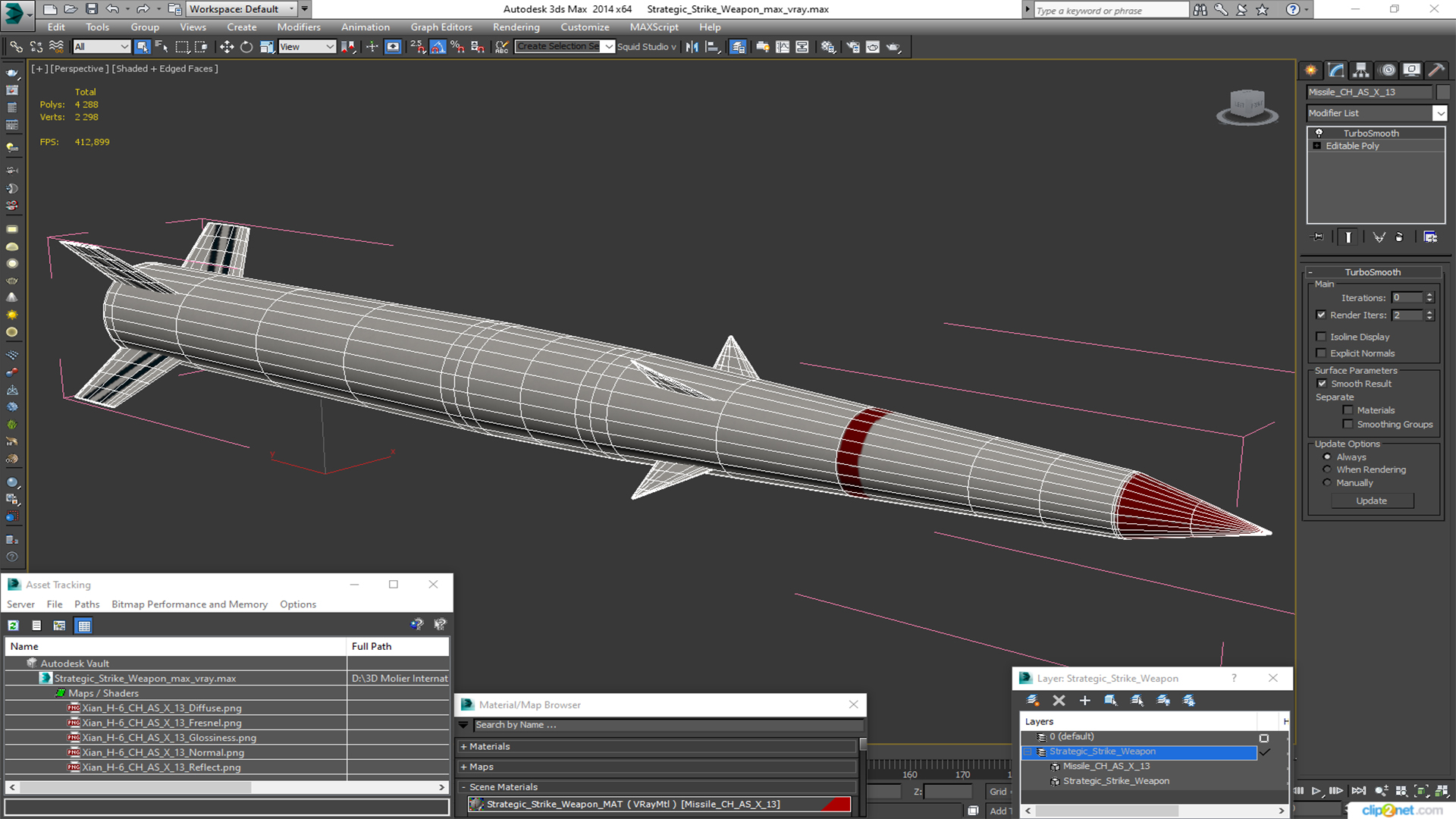Open the Utilities hammer panel tab
Viewport: 1456px width, 819px height.
point(1436,71)
